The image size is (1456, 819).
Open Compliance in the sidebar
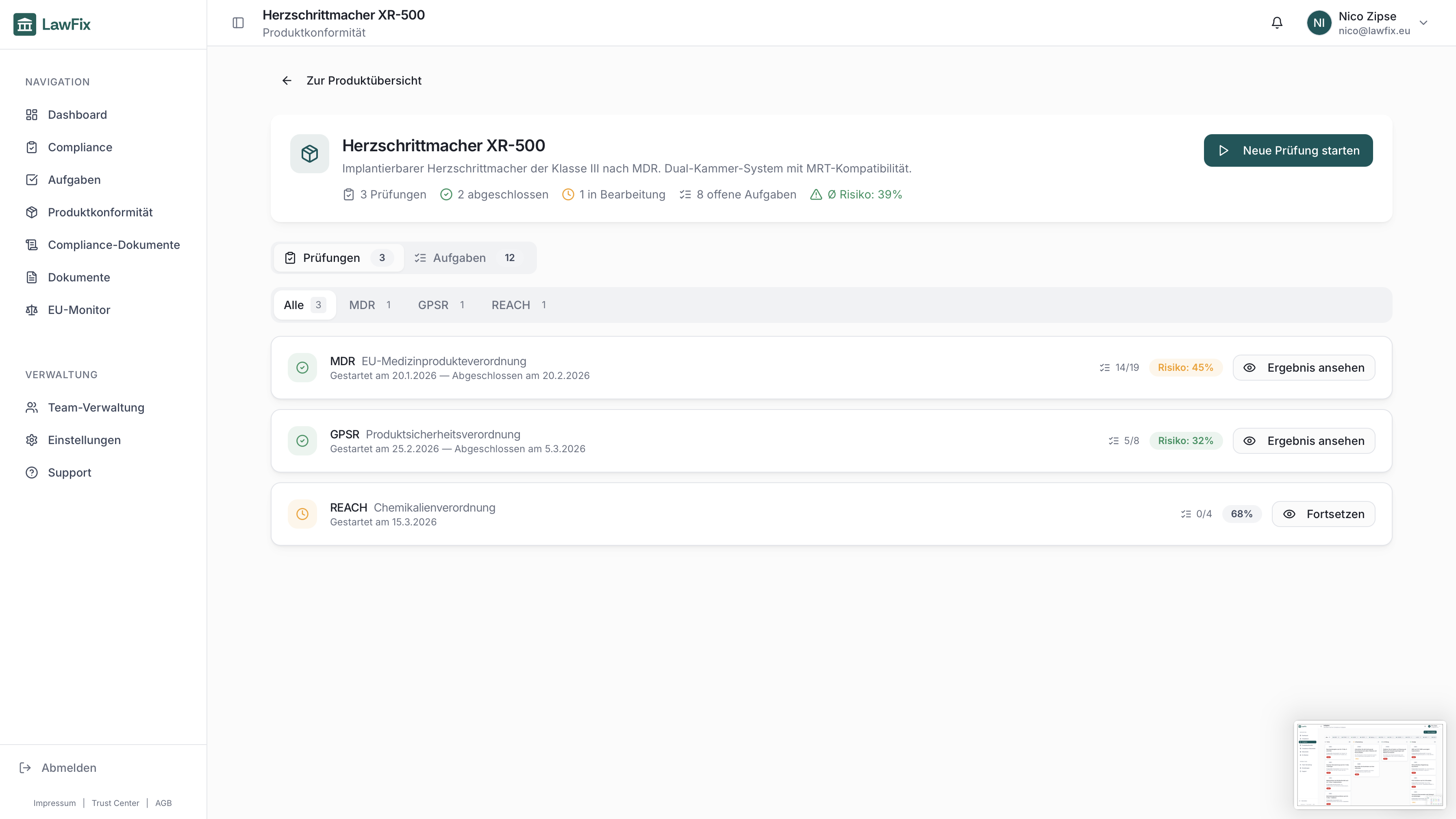103,147
